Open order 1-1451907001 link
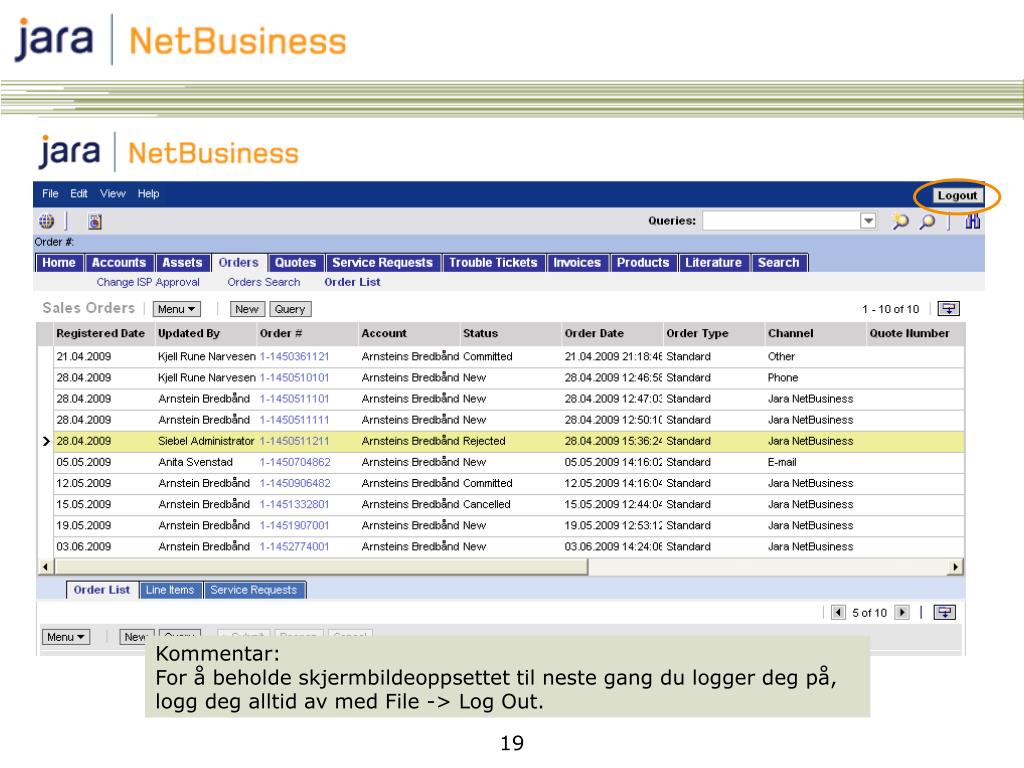 pos(295,525)
